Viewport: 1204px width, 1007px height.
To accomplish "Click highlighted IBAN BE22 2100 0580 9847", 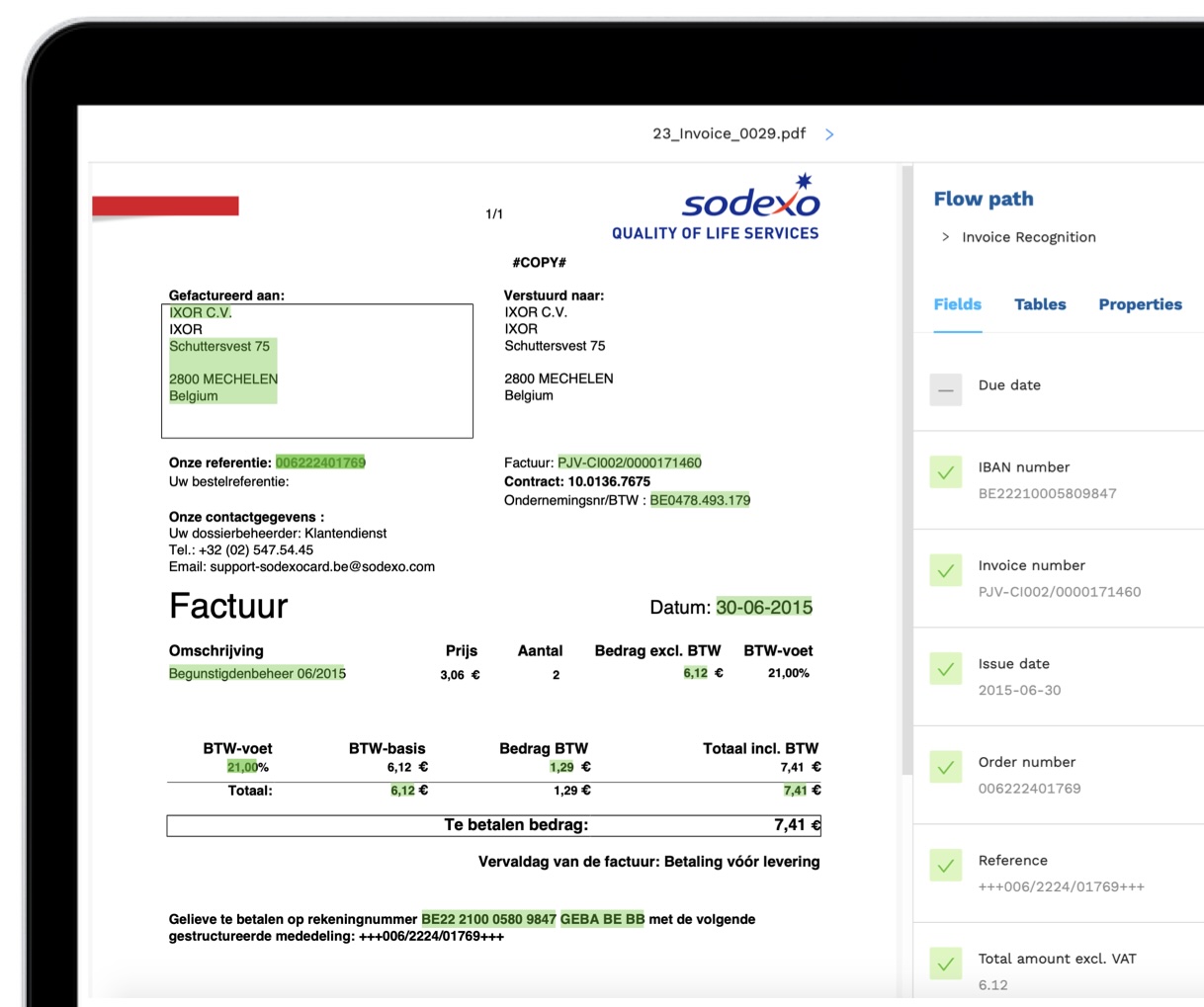I will [488, 919].
